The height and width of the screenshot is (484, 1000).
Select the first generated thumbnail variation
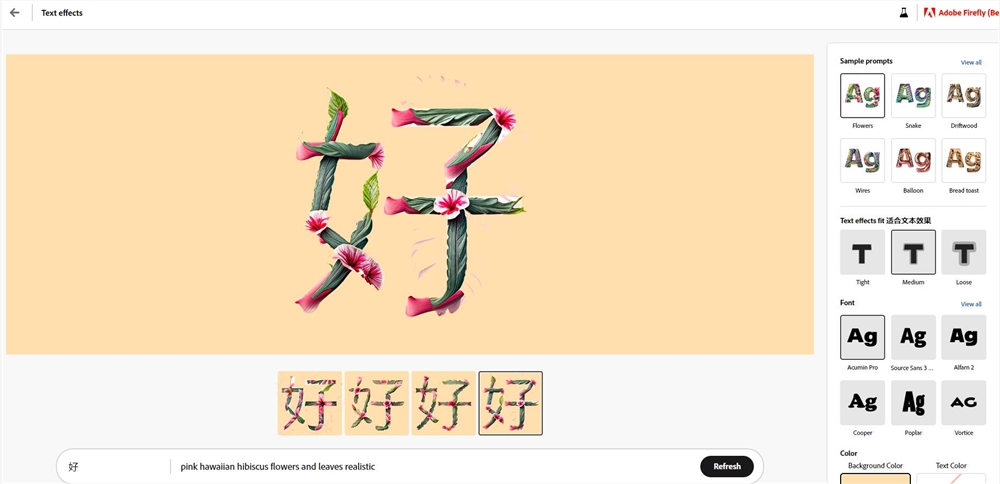pyautogui.click(x=309, y=403)
